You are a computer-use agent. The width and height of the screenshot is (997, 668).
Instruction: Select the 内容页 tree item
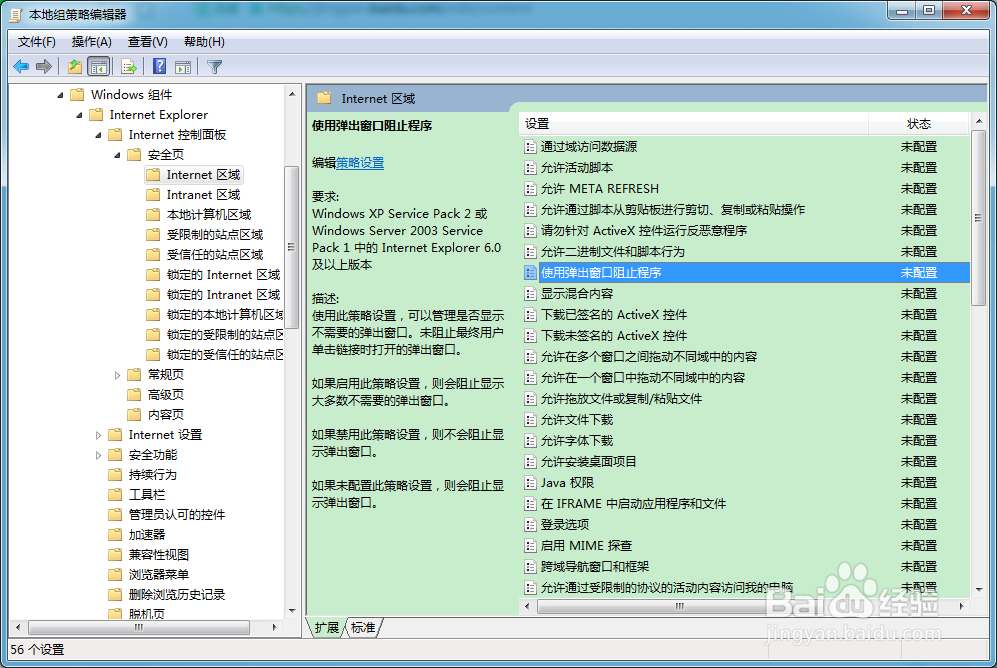pos(165,415)
